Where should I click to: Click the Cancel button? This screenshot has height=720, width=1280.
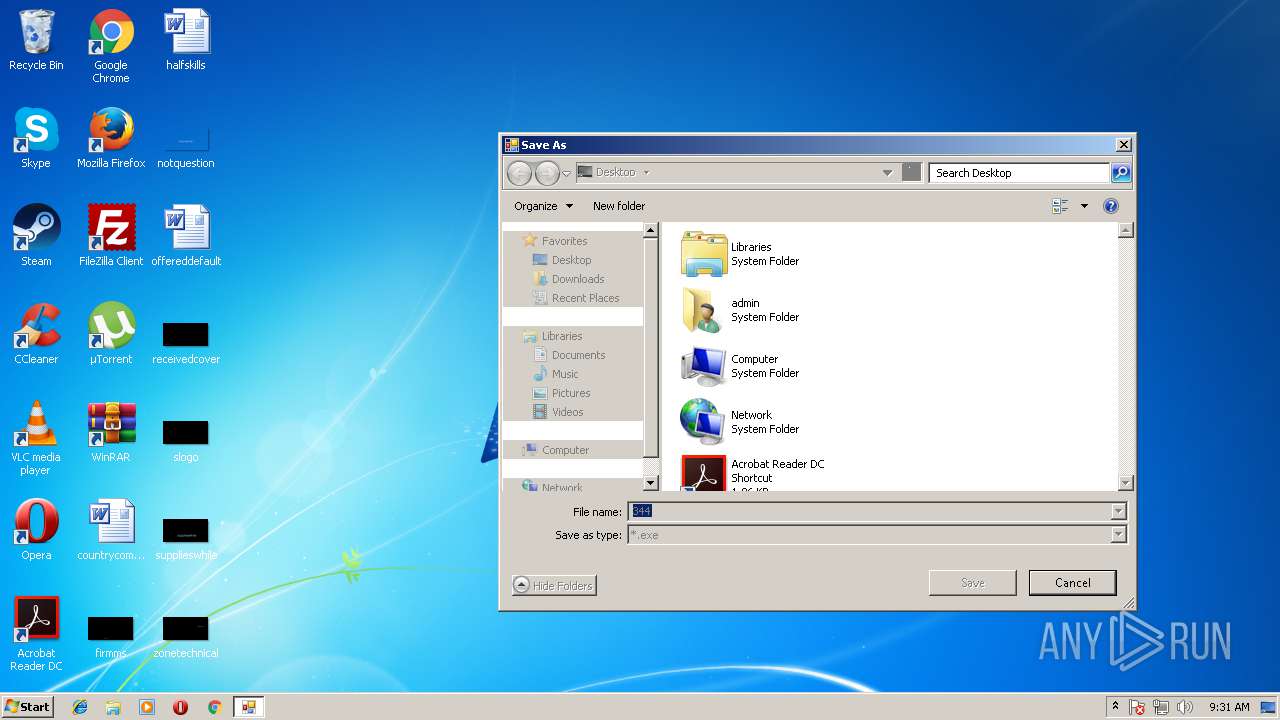click(x=1072, y=583)
